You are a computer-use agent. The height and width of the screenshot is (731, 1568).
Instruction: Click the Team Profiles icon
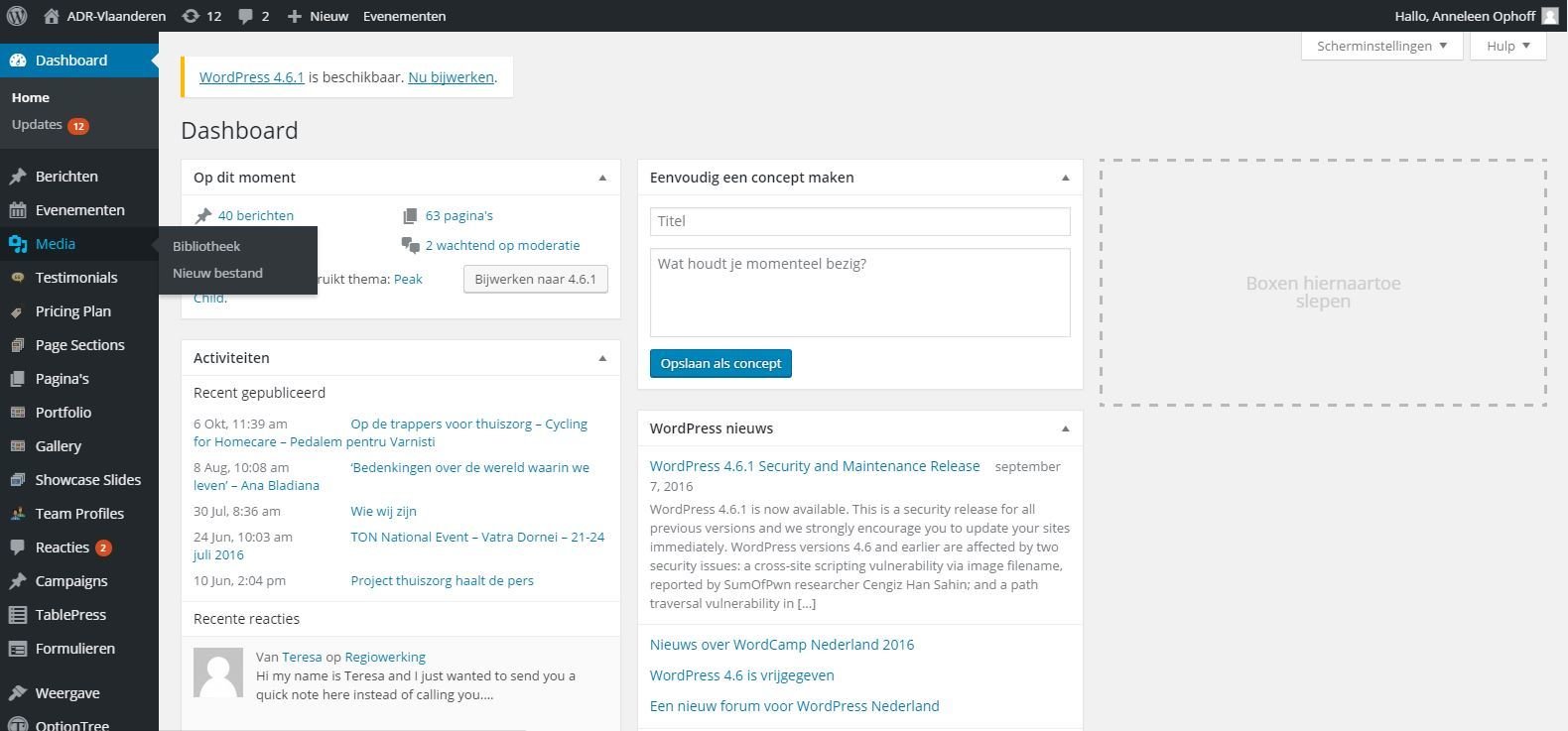(18, 514)
